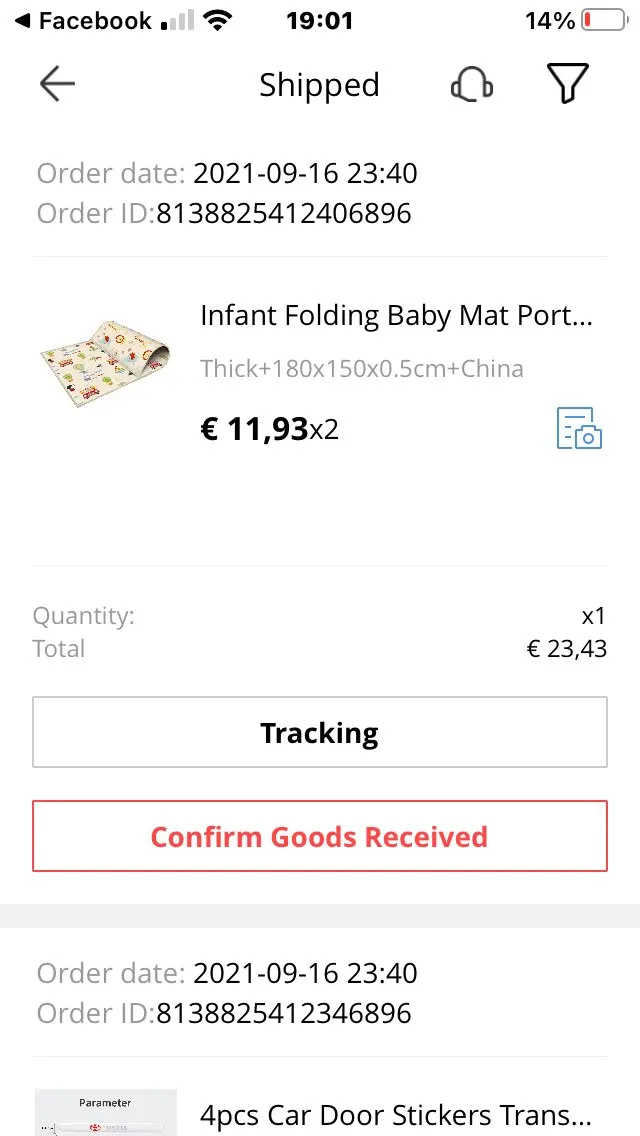Open customer support headset icon
The width and height of the screenshot is (640, 1136).
(473, 85)
